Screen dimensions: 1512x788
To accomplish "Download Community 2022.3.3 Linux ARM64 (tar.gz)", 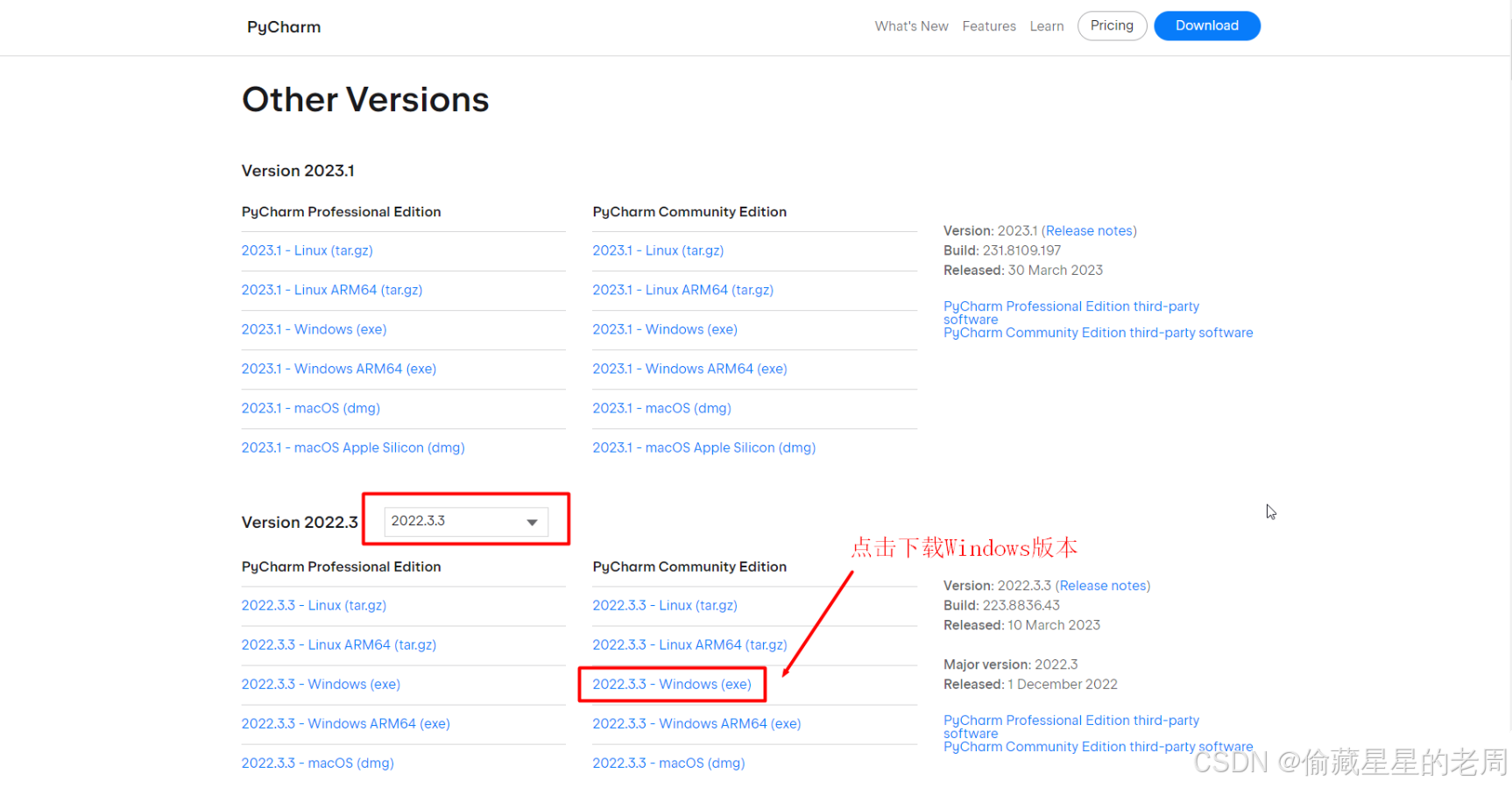I will pyautogui.click(x=690, y=644).
